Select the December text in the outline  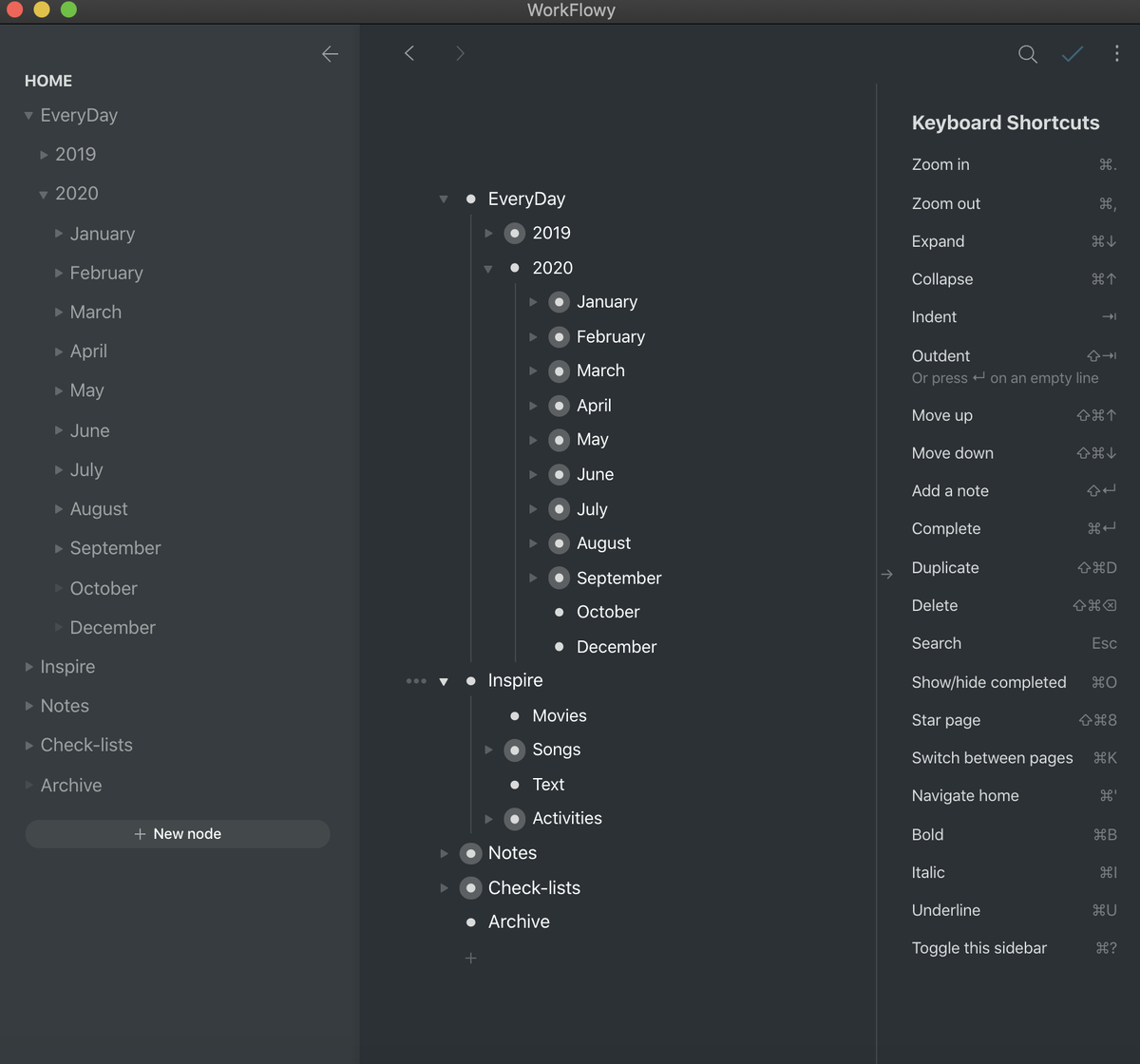[x=617, y=647]
